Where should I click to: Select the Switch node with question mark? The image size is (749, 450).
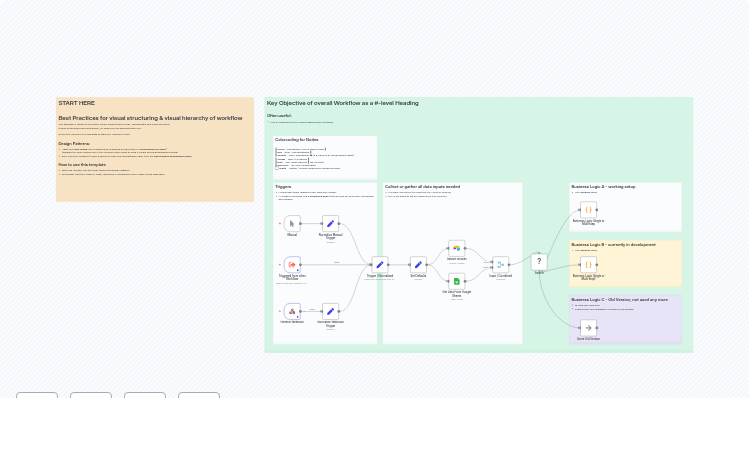[539, 262]
